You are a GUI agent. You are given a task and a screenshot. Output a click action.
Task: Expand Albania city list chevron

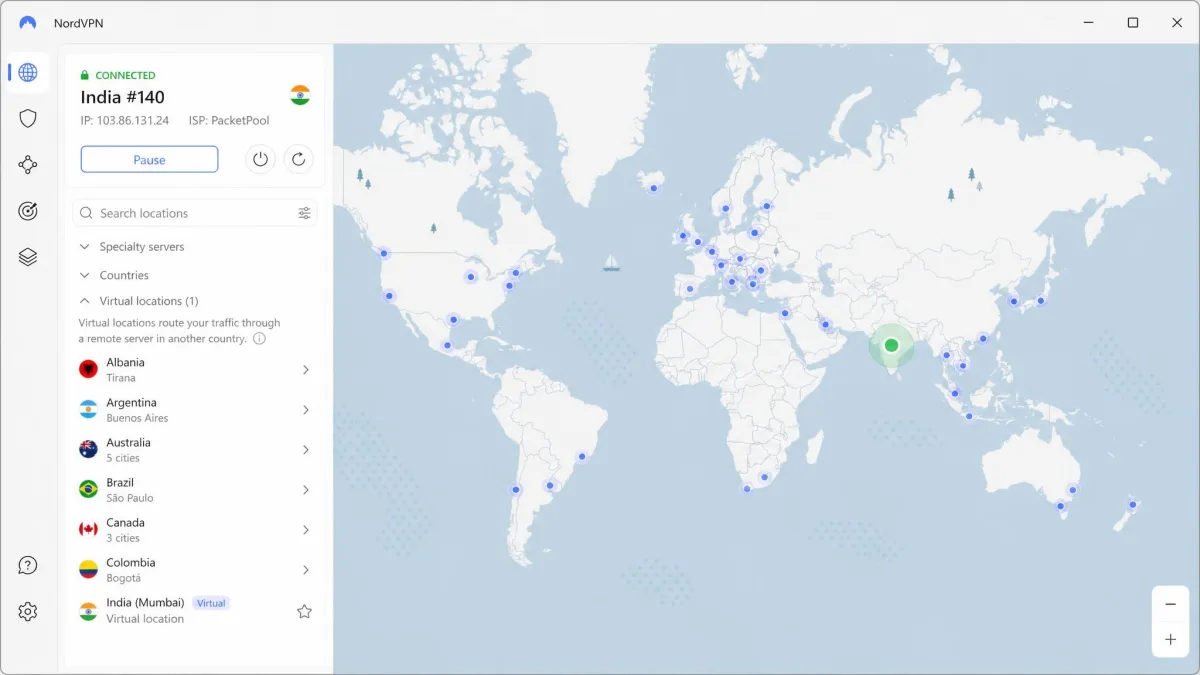tap(305, 370)
